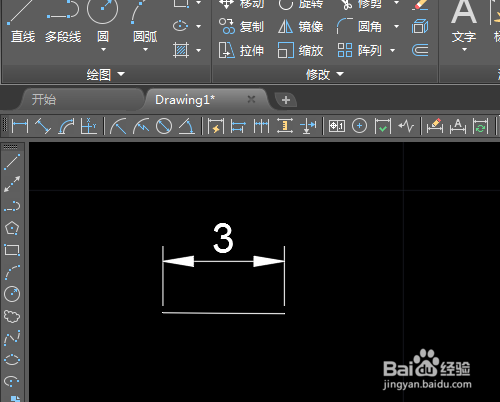Open the 圆 circle options dropdown arrow
The image size is (500, 402).
(103, 50)
